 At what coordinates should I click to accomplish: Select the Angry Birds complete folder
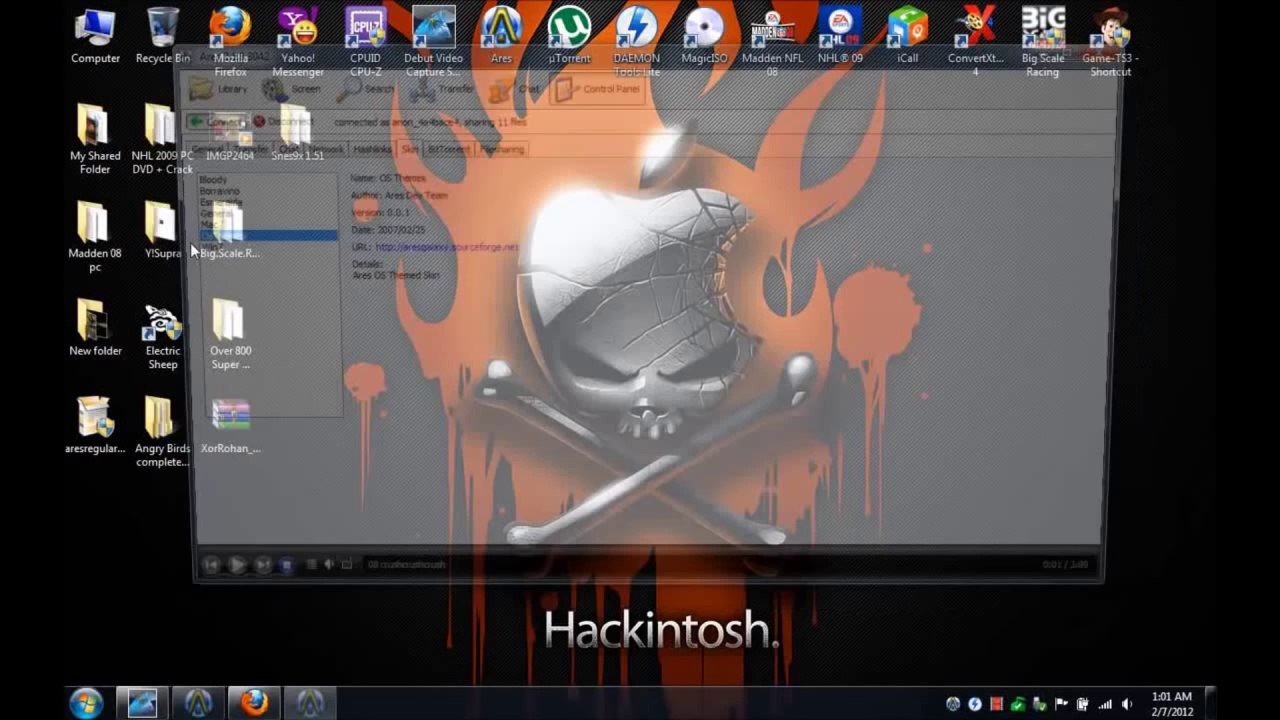pos(162,432)
